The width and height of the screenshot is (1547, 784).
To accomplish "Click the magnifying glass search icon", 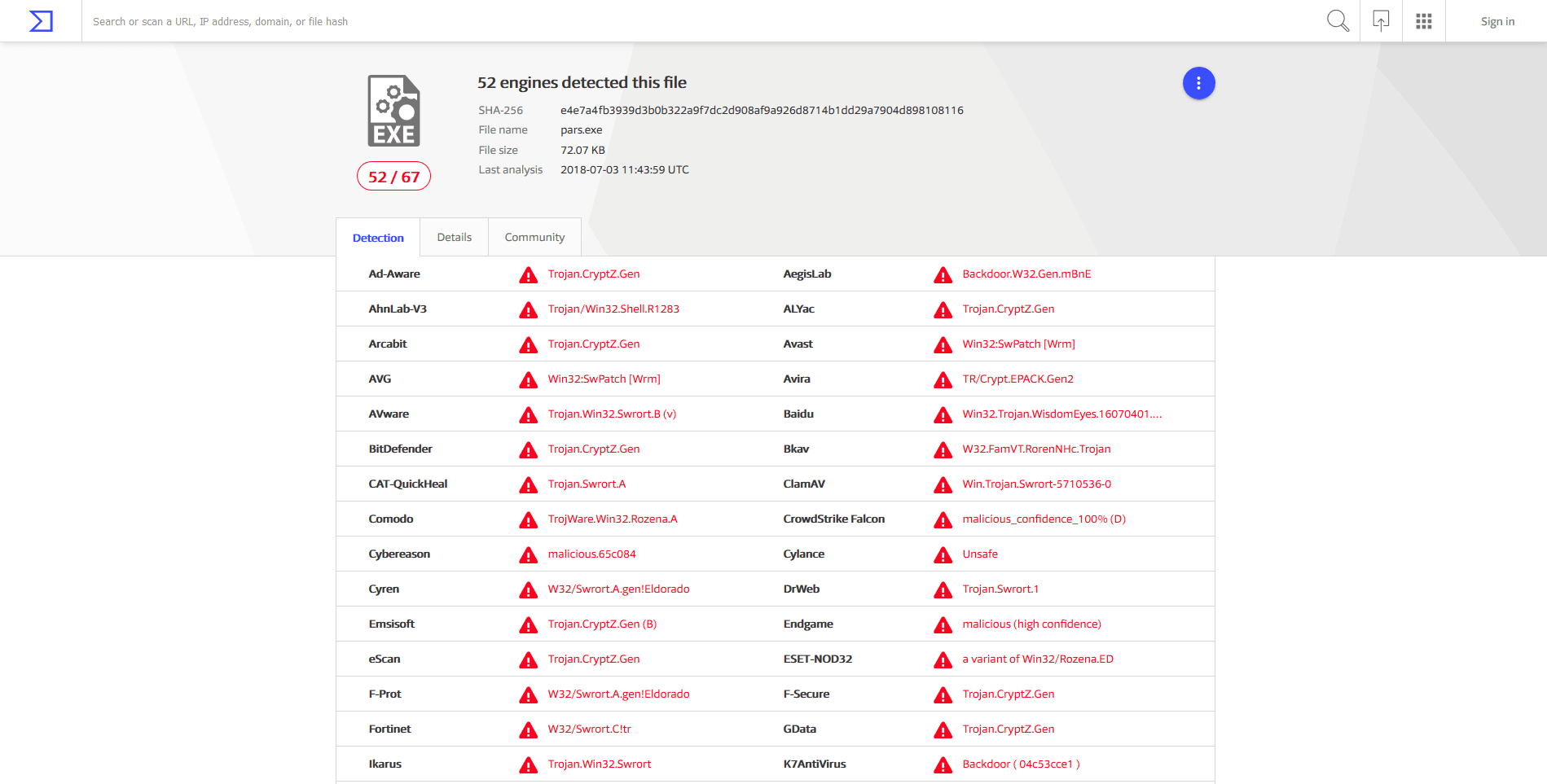I will click(x=1338, y=21).
